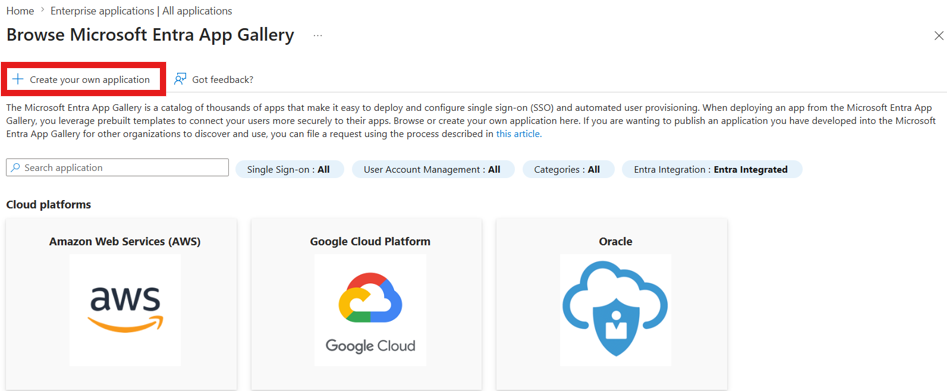The height and width of the screenshot is (391, 947).
Task: Close the App Gallery pane
Action: click(939, 36)
